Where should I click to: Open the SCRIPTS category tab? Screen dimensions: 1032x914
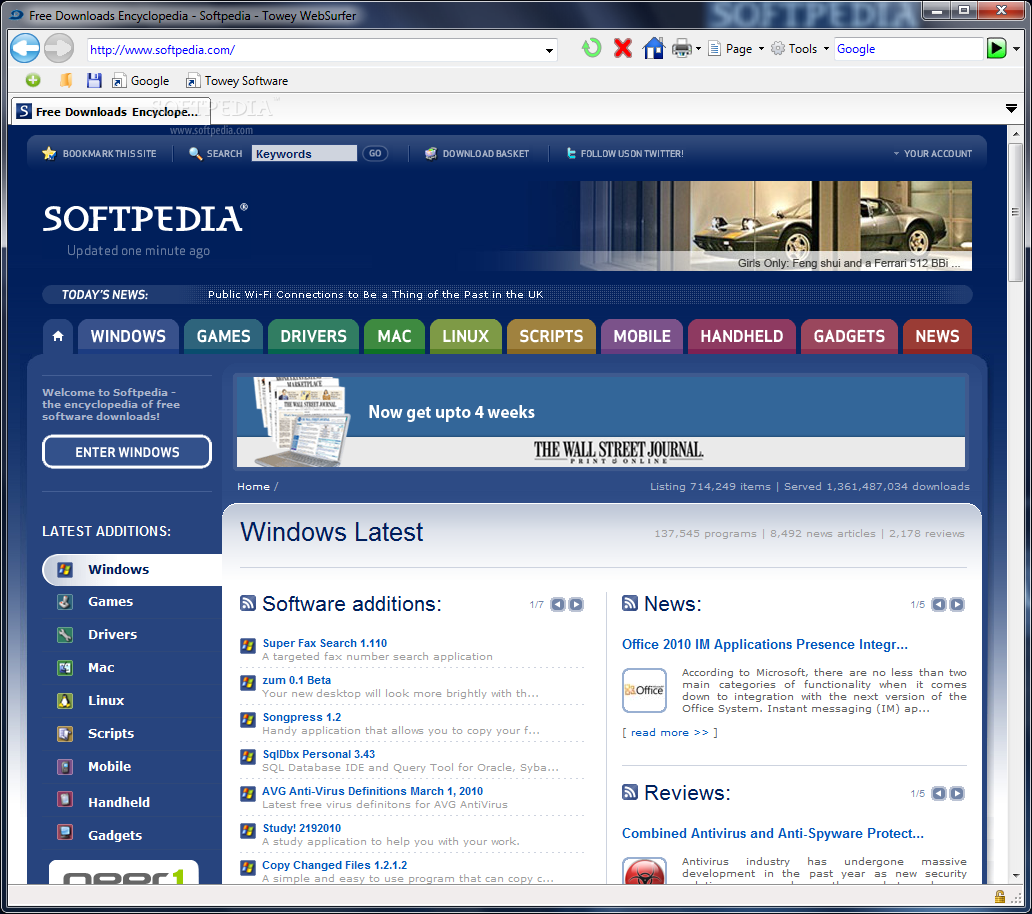coord(552,336)
